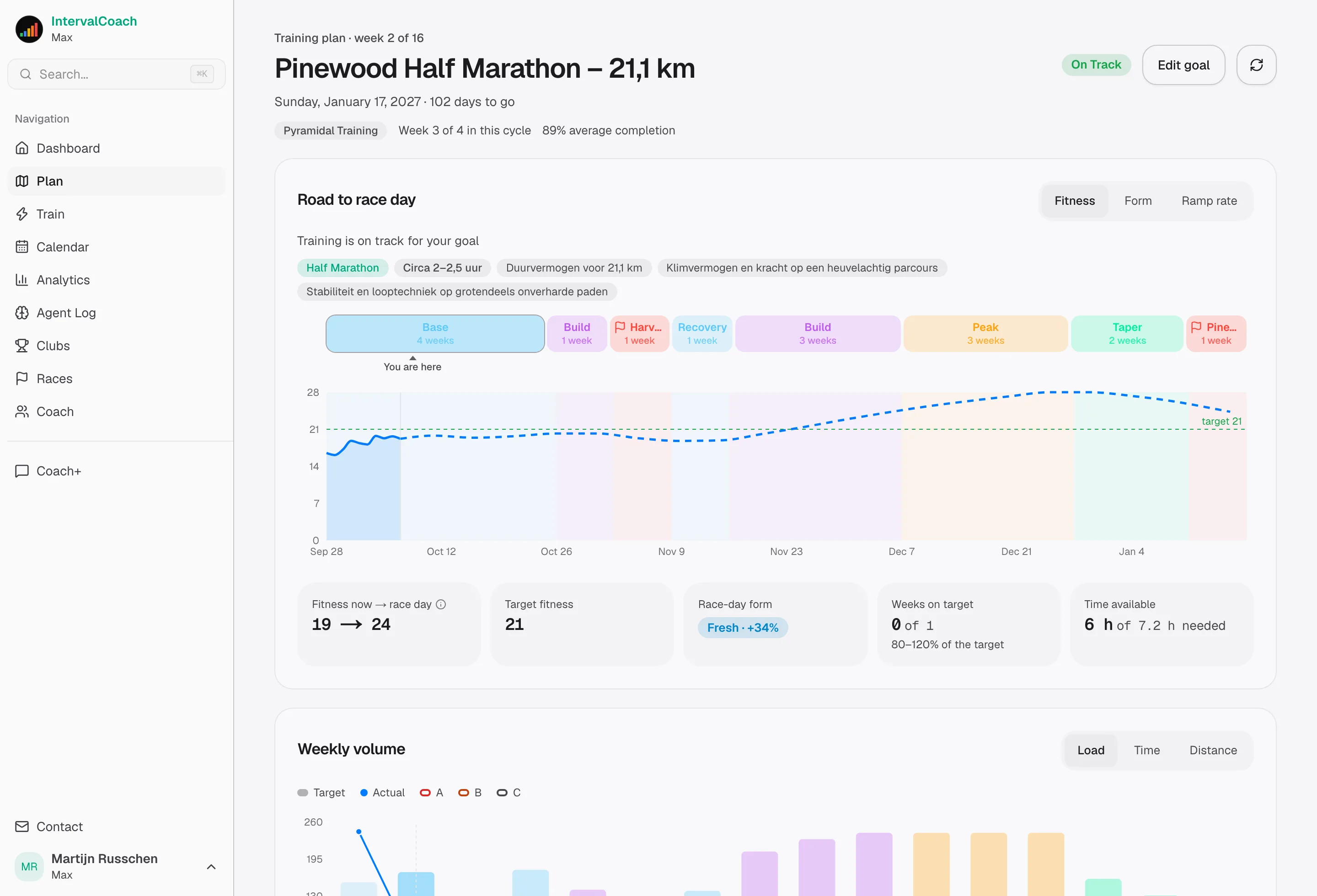Screen dimensions: 1317x896
Task: Select the Harv... race week block
Action: point(639,334)
